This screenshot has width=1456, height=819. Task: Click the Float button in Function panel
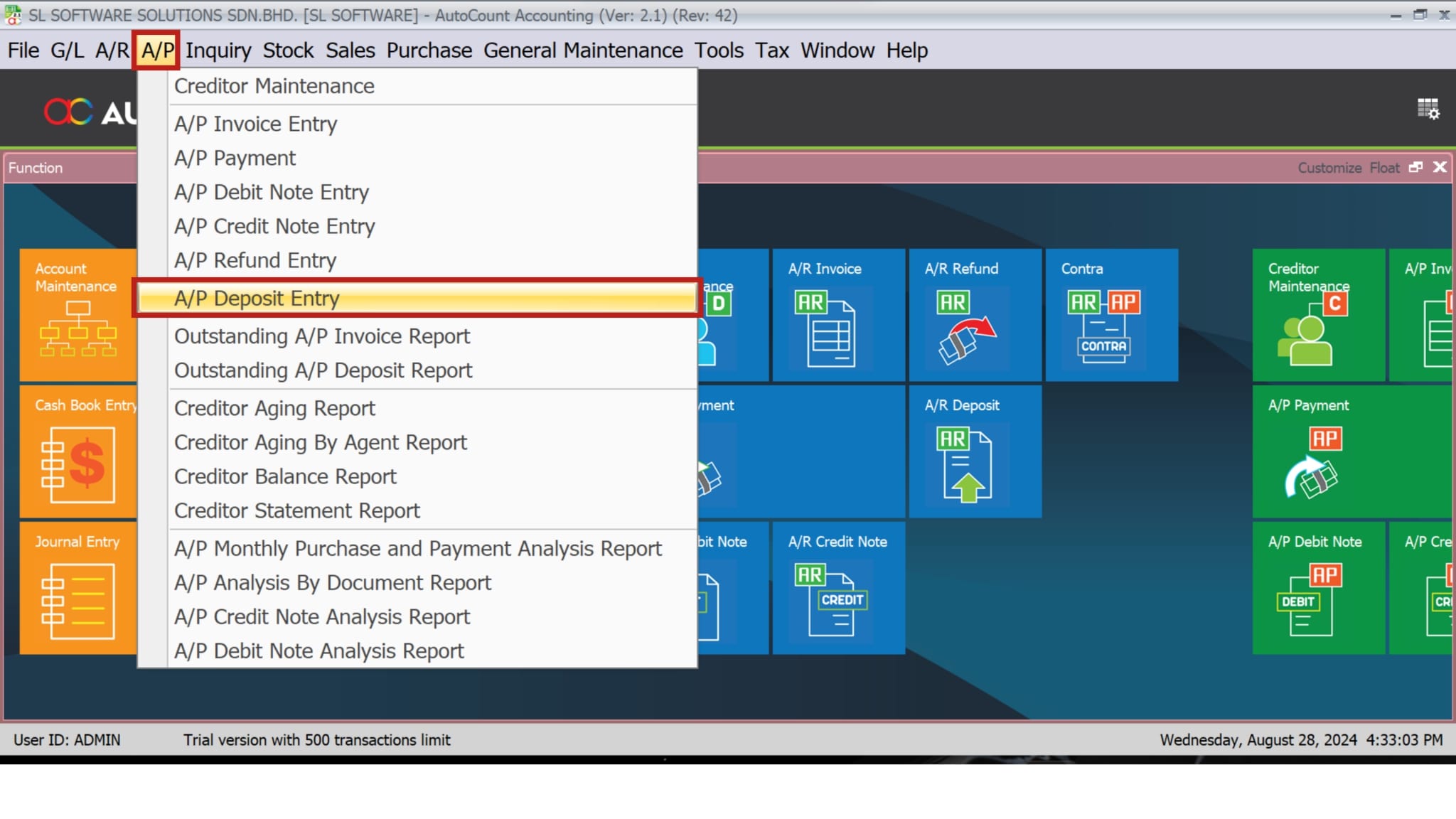[x=1383, y=168]
